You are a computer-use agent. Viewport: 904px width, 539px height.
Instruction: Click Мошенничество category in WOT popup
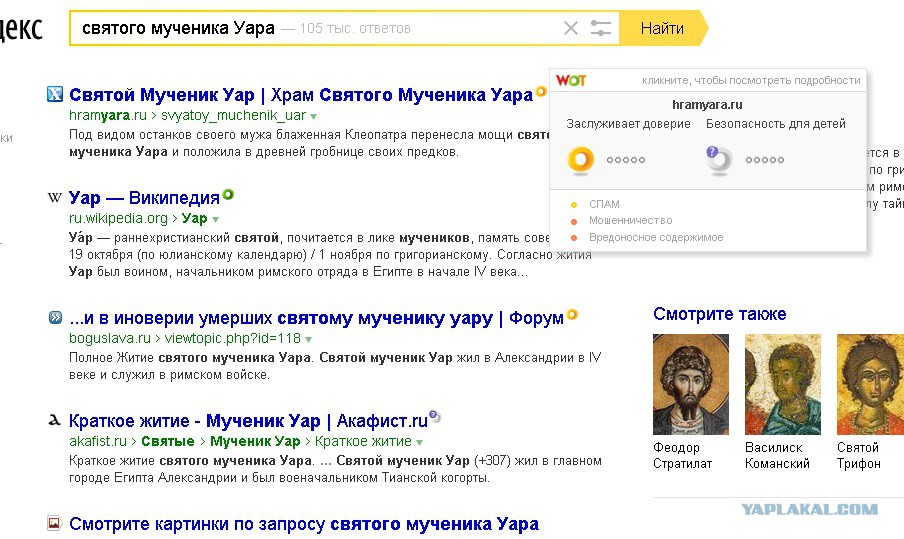click(x=631, y=220)
